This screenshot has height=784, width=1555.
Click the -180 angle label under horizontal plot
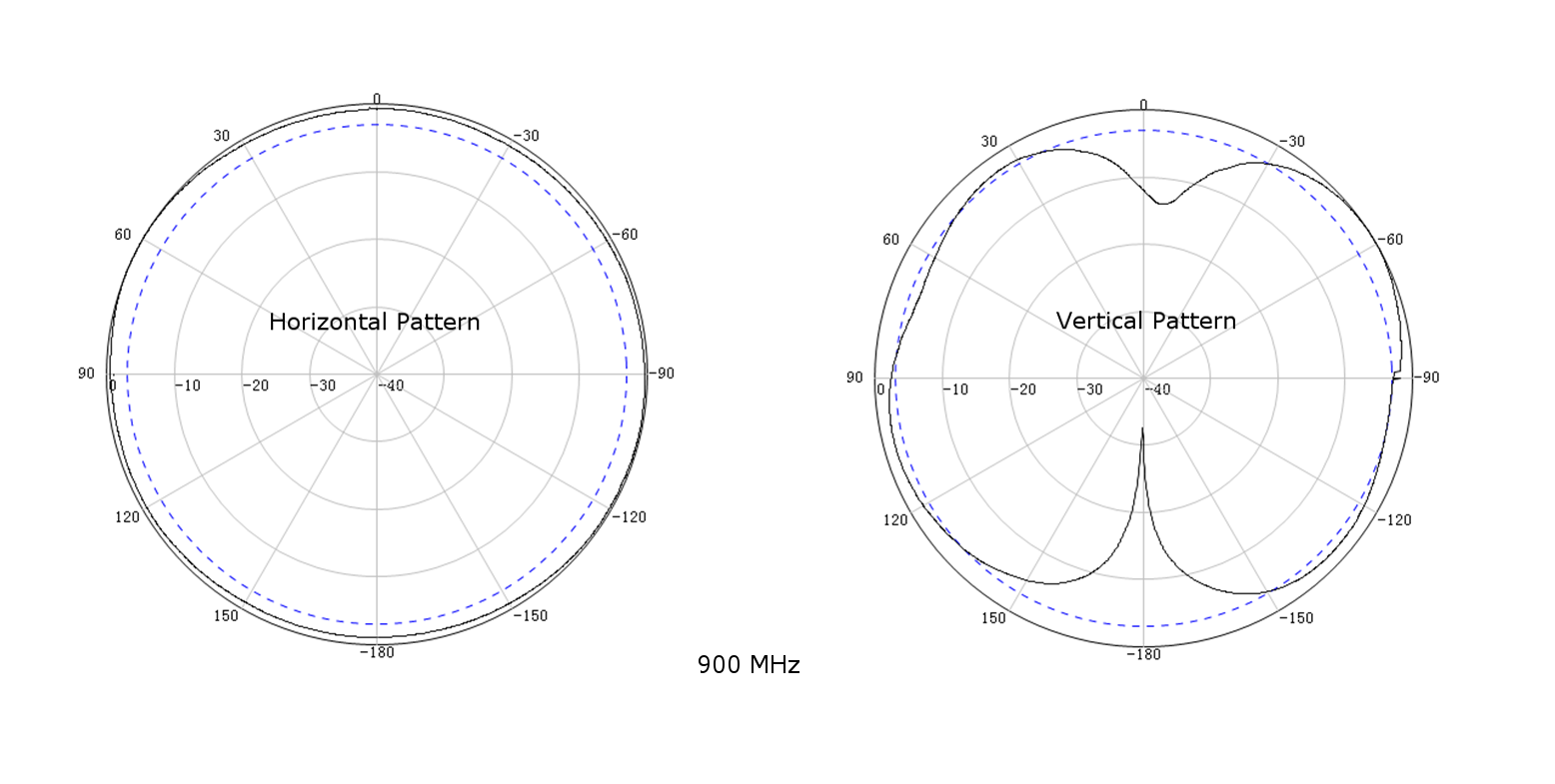pos(377,652)
